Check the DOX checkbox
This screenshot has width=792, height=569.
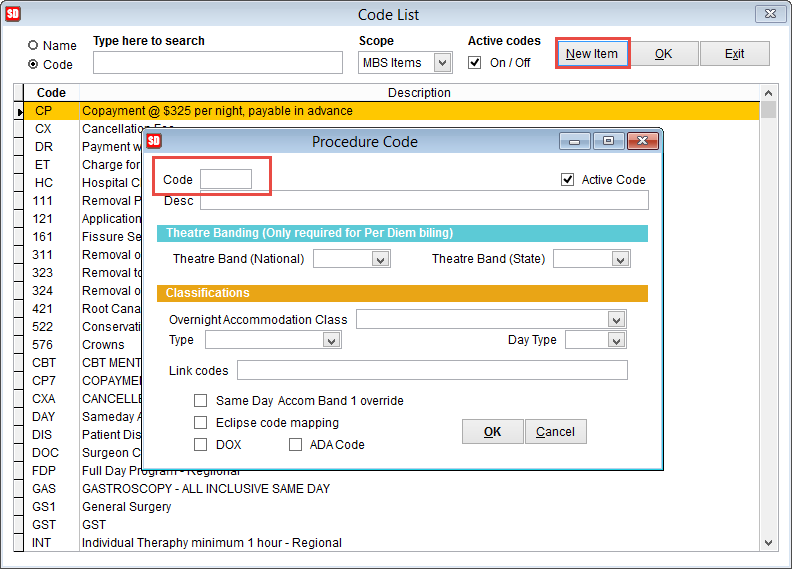(x=201, y=444)
